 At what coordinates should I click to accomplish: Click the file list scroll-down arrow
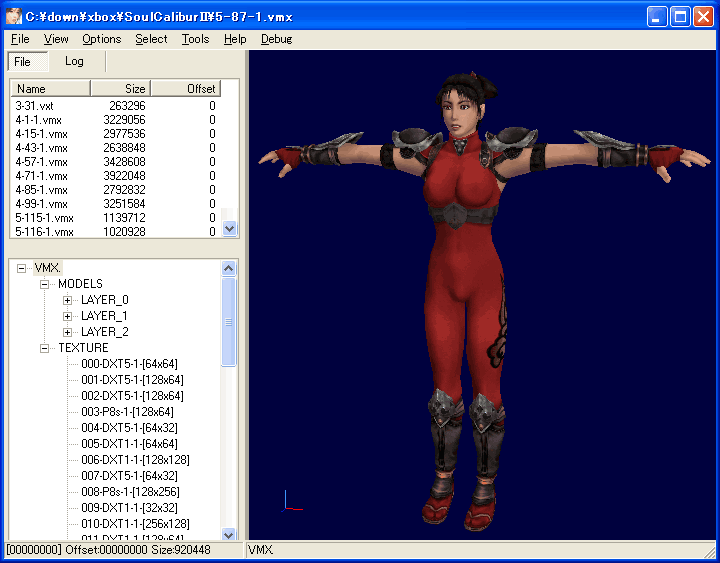pyautogui.click(x=229, y=228)
